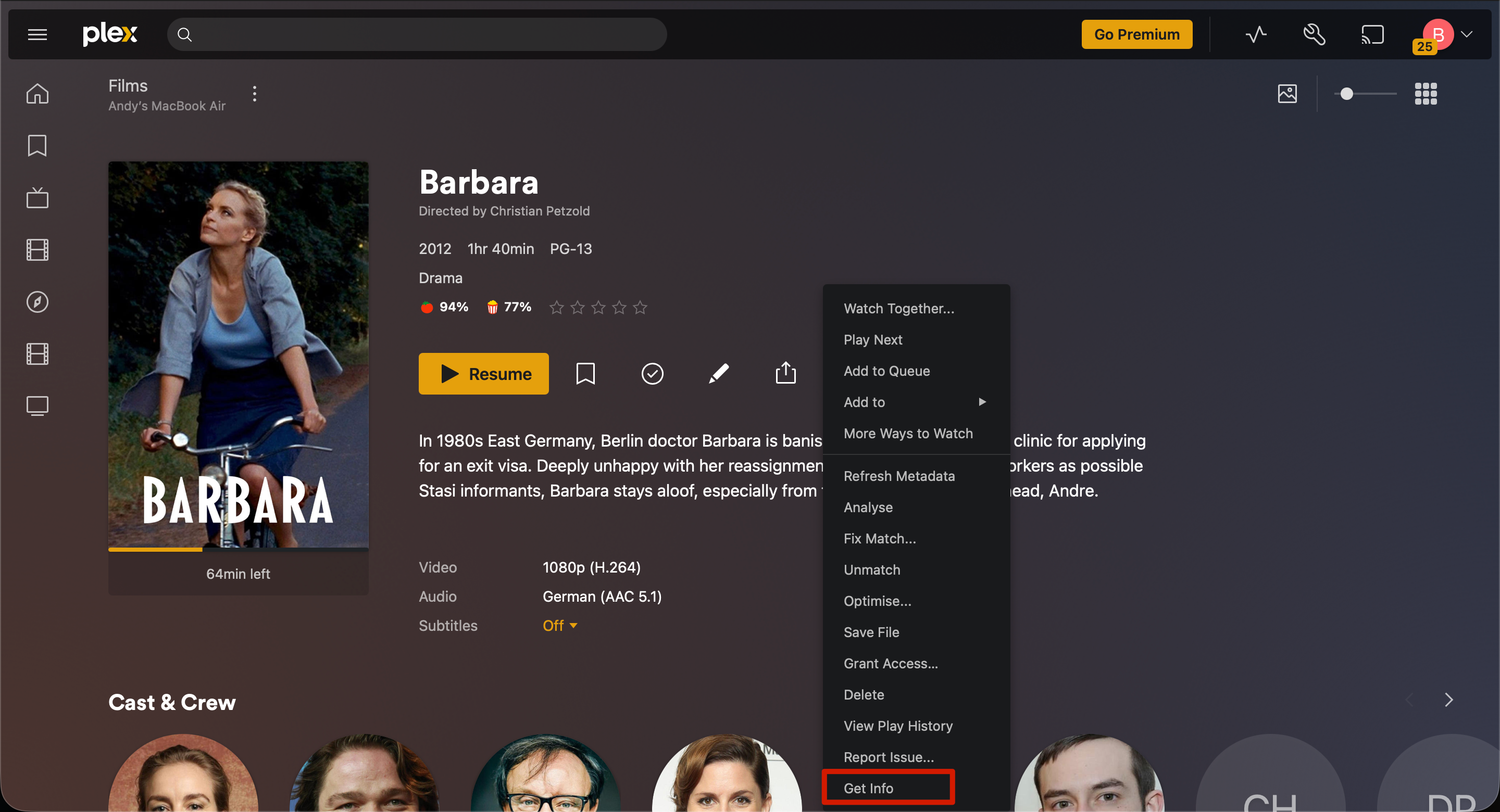Open director Christian Petzold link
This screenshot has width=1500, height=812.
(540, 211)
